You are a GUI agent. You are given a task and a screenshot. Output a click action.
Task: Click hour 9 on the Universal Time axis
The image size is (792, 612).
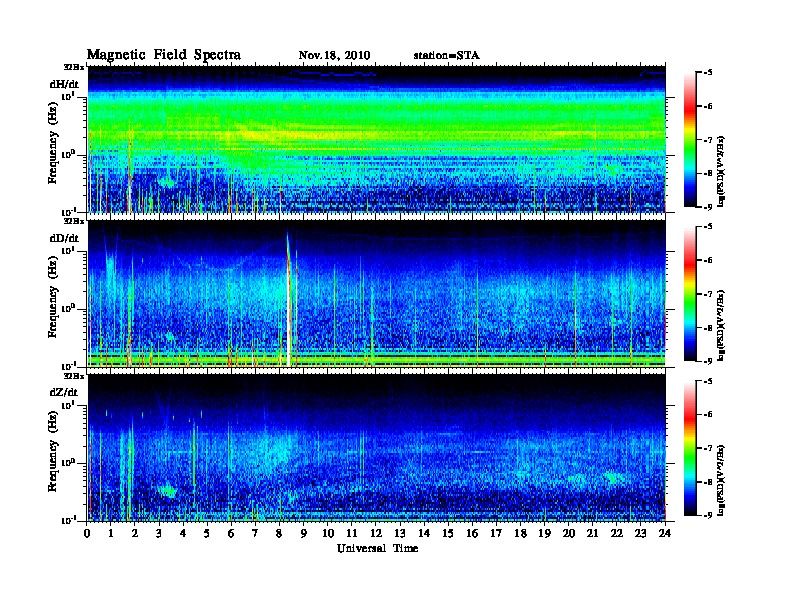point(304,533)
